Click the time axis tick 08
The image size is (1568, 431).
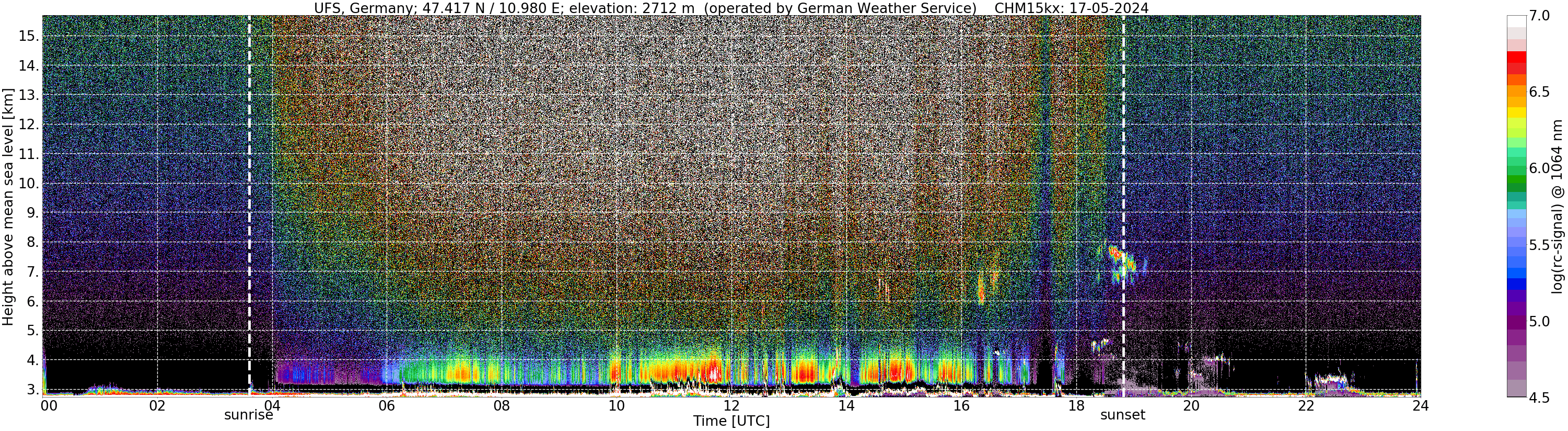(502, 405)
